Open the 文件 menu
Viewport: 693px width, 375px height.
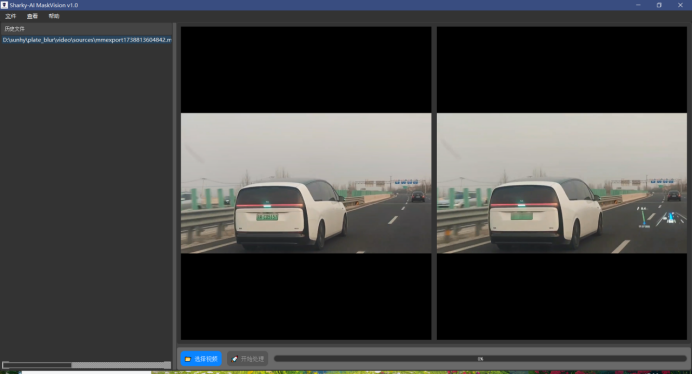pyautogui.click(x=11, y=16)
